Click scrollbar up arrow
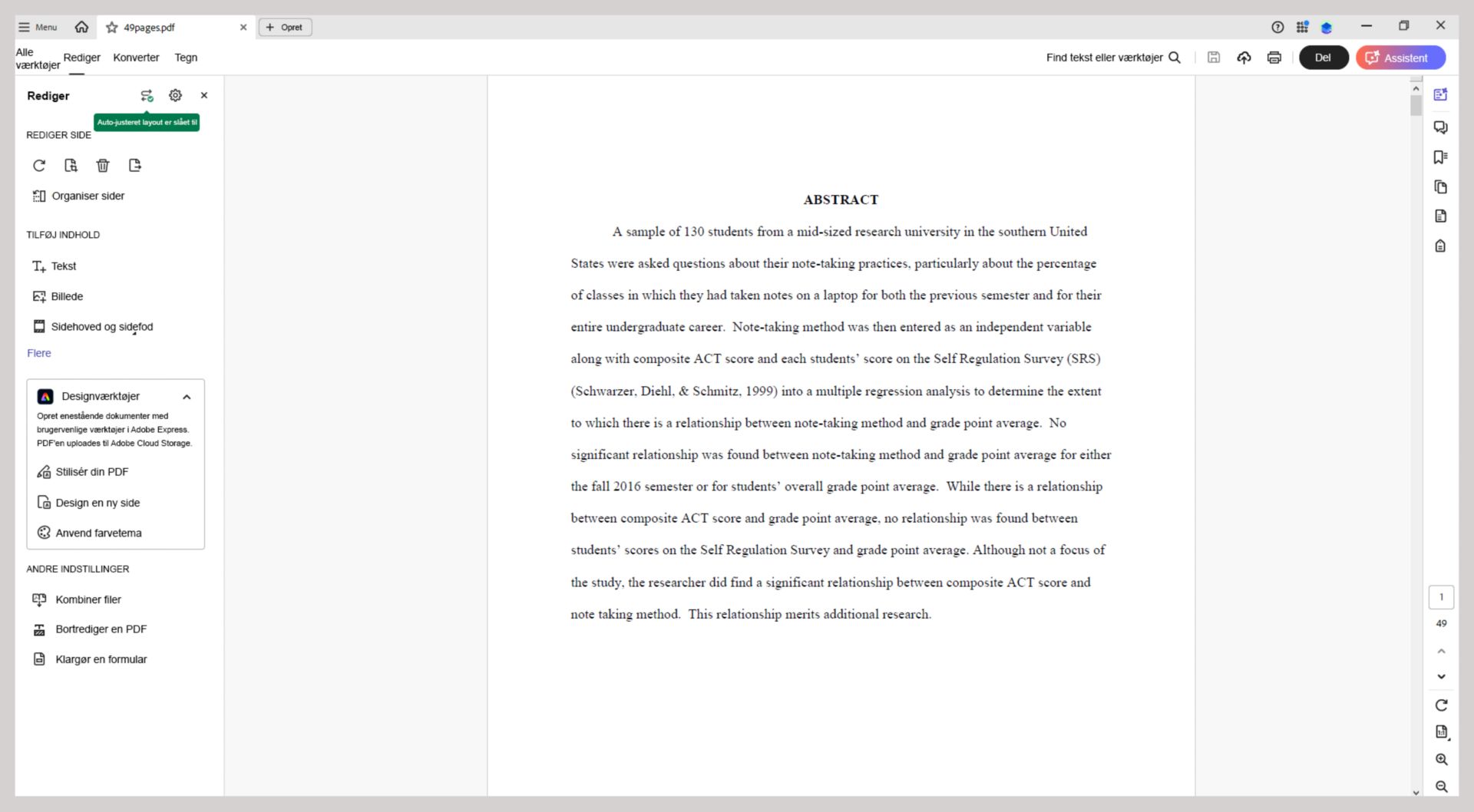The image size is (1474, 812). pos(1416,89)
